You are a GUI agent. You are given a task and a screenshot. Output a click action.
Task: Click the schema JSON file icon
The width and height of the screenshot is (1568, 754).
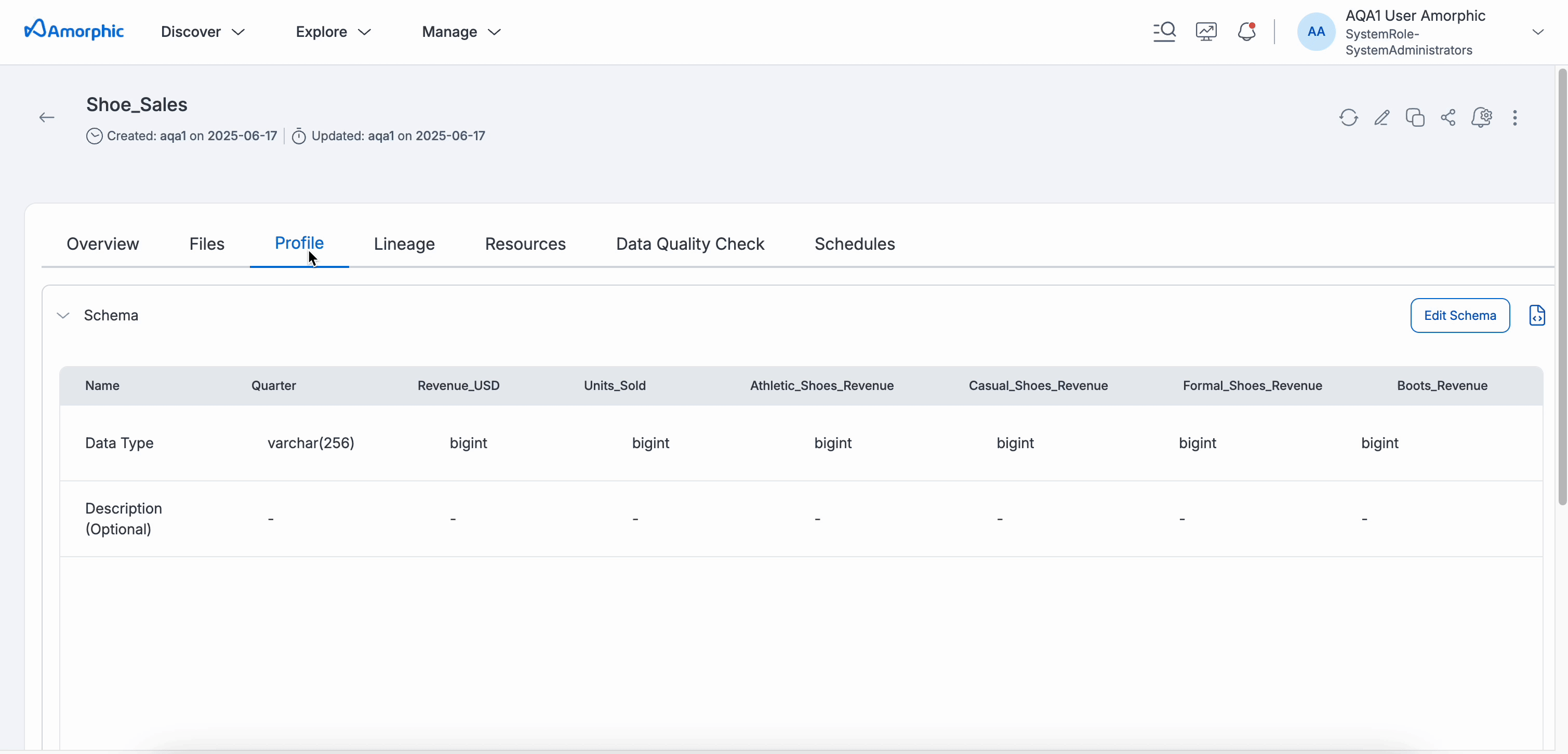[x=1536, y=315]
